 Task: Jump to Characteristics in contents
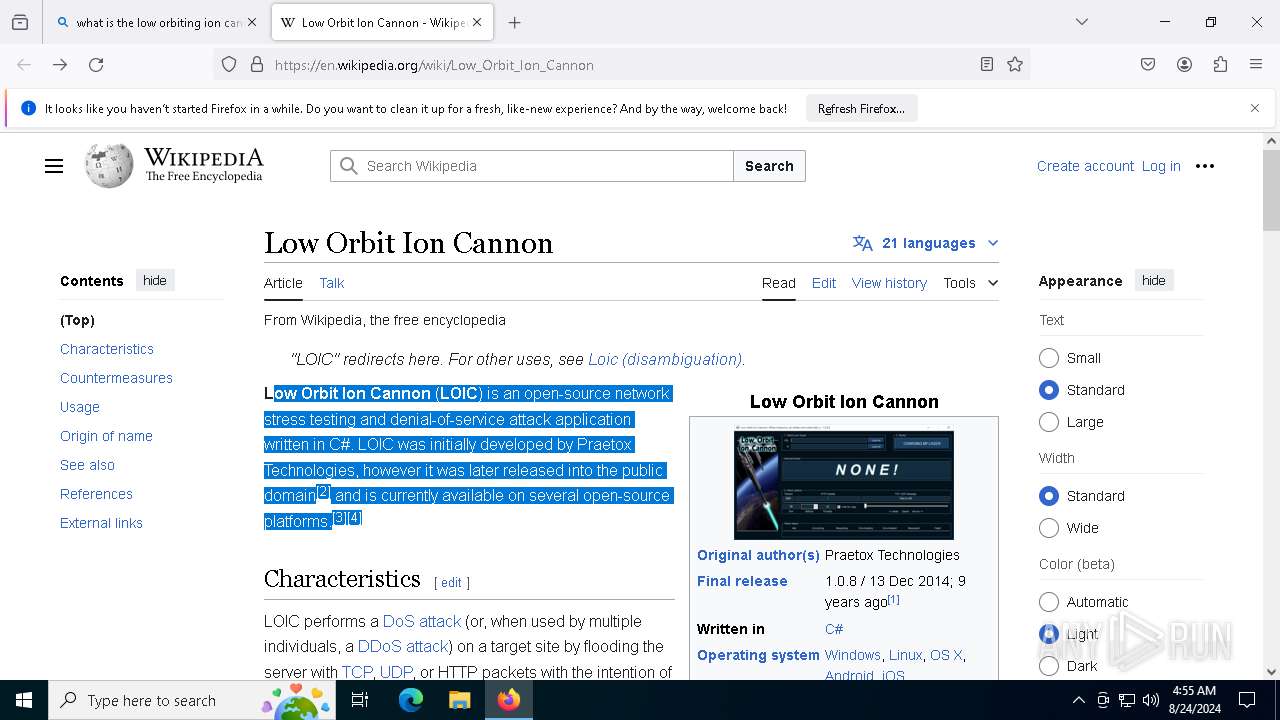pyautogui.click(x=107, y=349)
